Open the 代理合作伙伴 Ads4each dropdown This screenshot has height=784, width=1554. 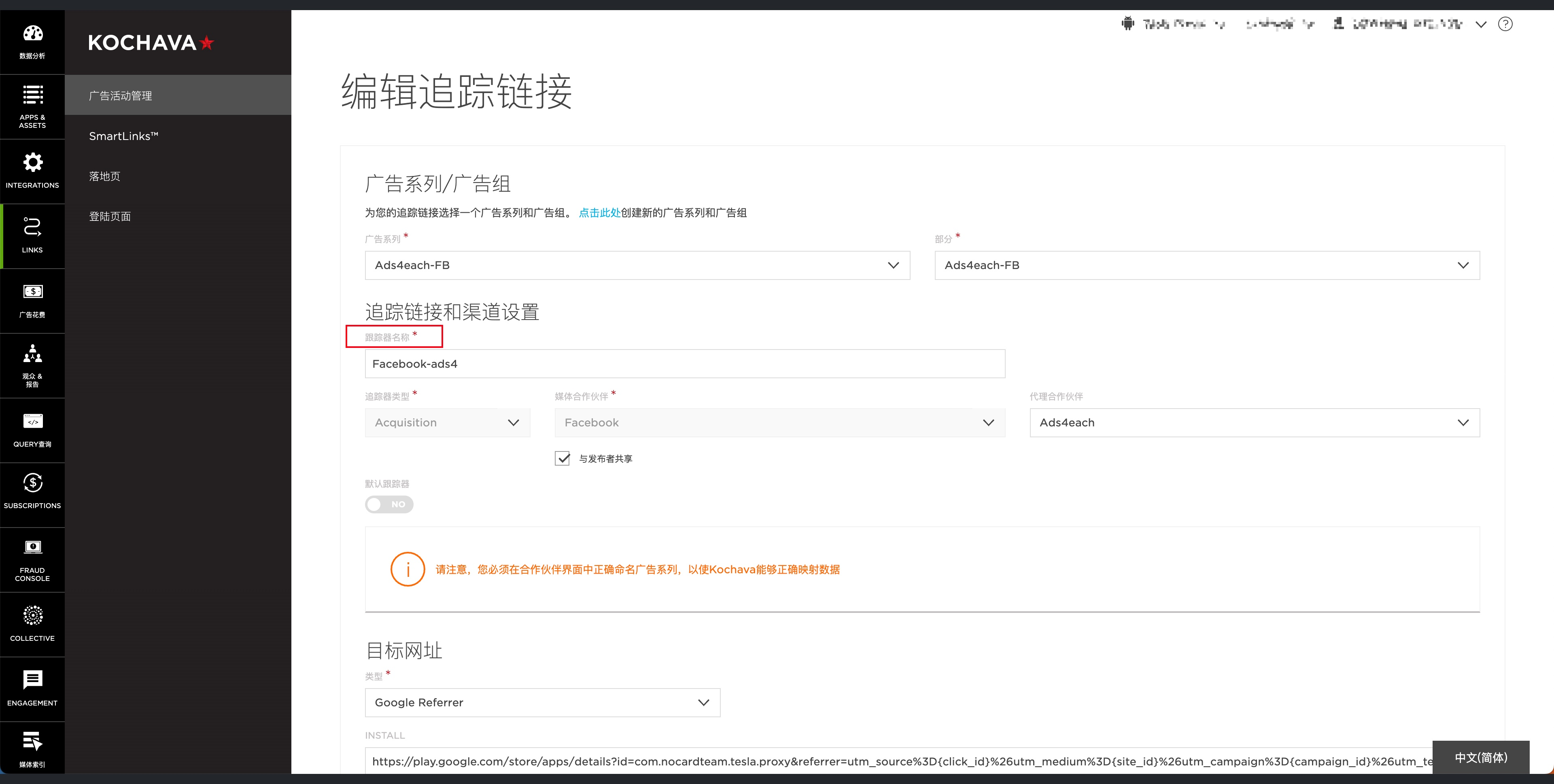click(x=1255, y=423)
